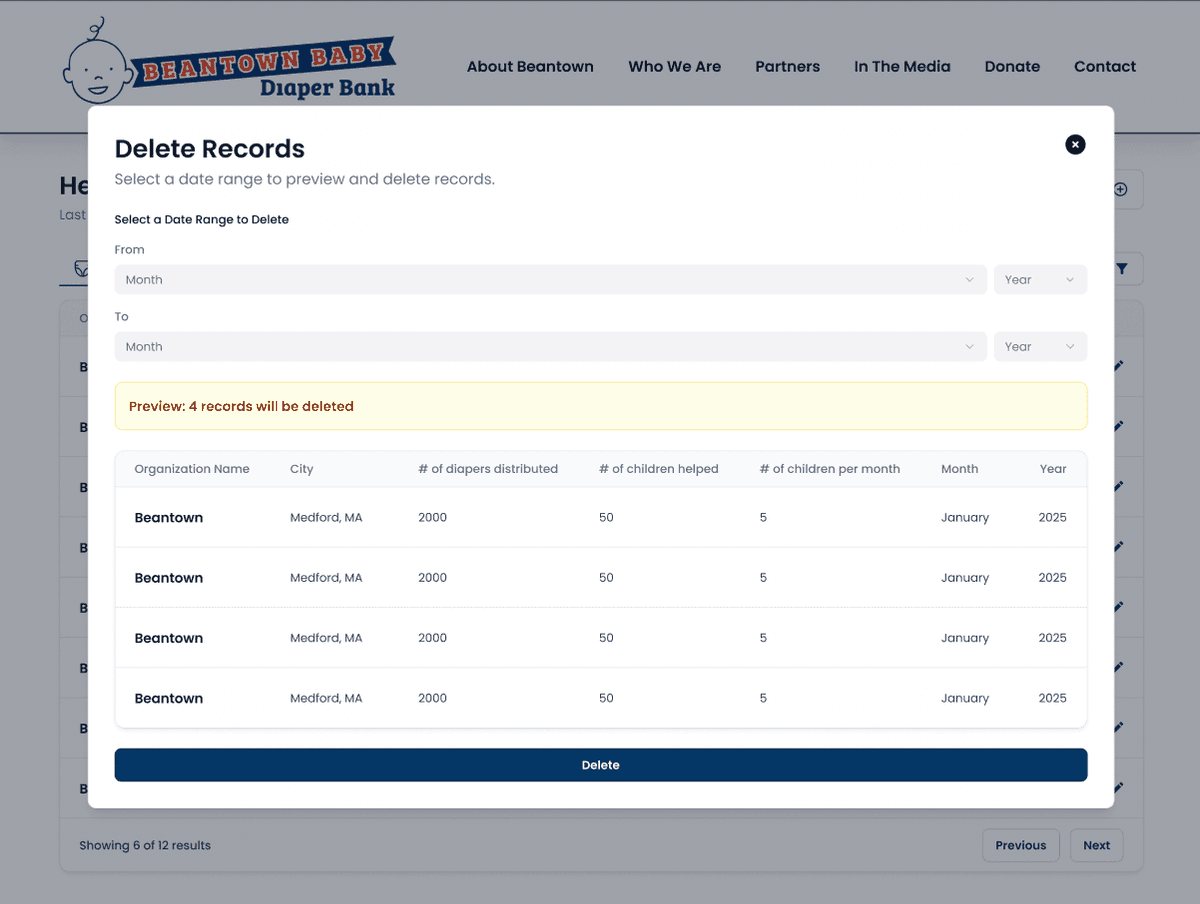
Task: Click the filter funnel icon
Action: [1122, 269]
